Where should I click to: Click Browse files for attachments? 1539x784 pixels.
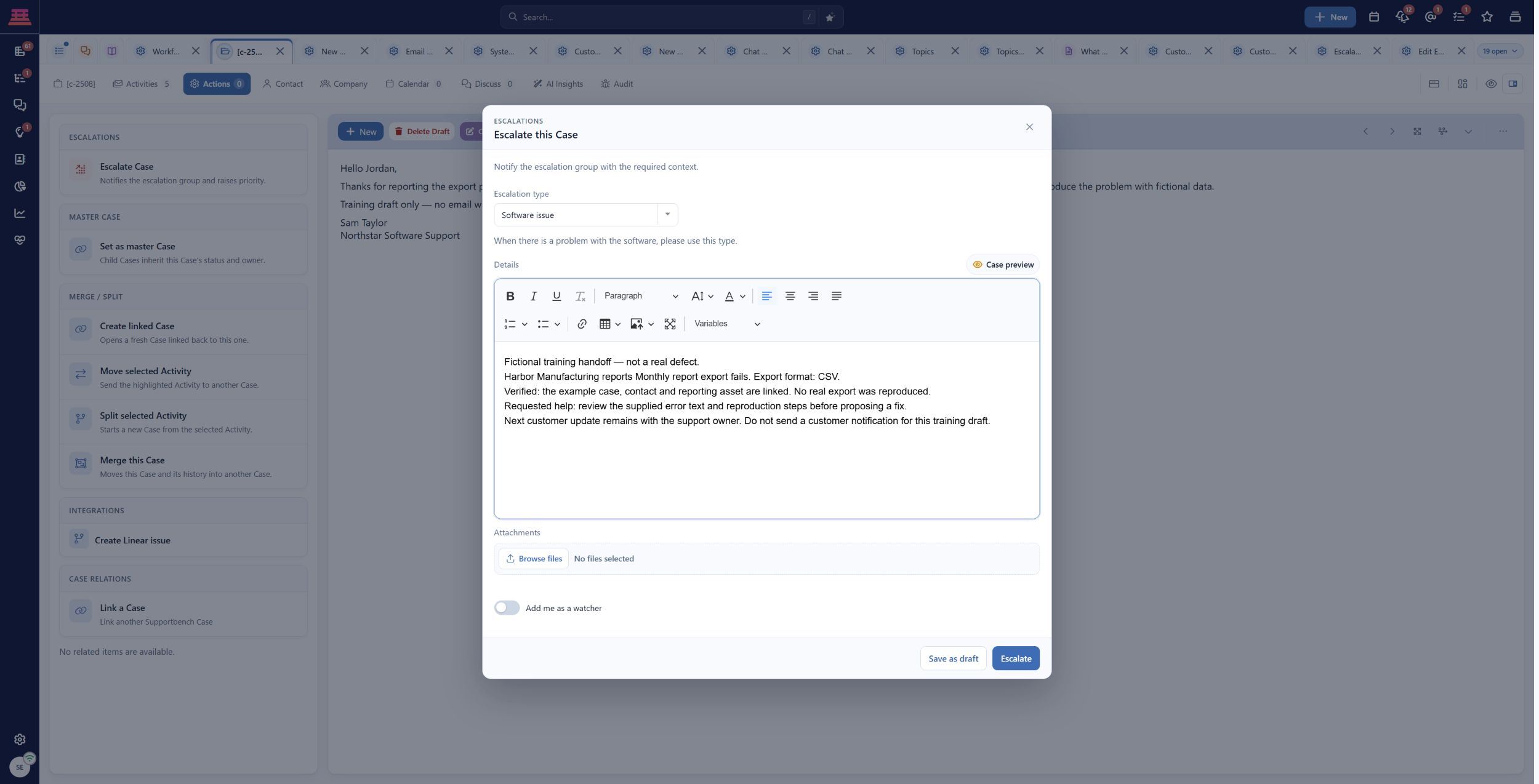point(533,559)
